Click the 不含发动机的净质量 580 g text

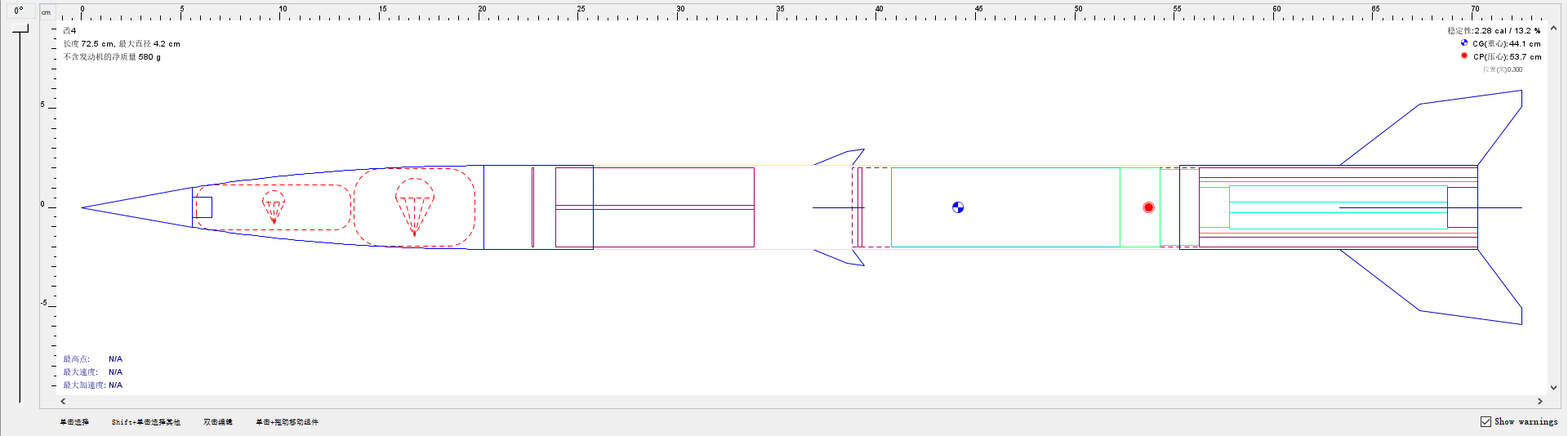(x=112, y=57)
